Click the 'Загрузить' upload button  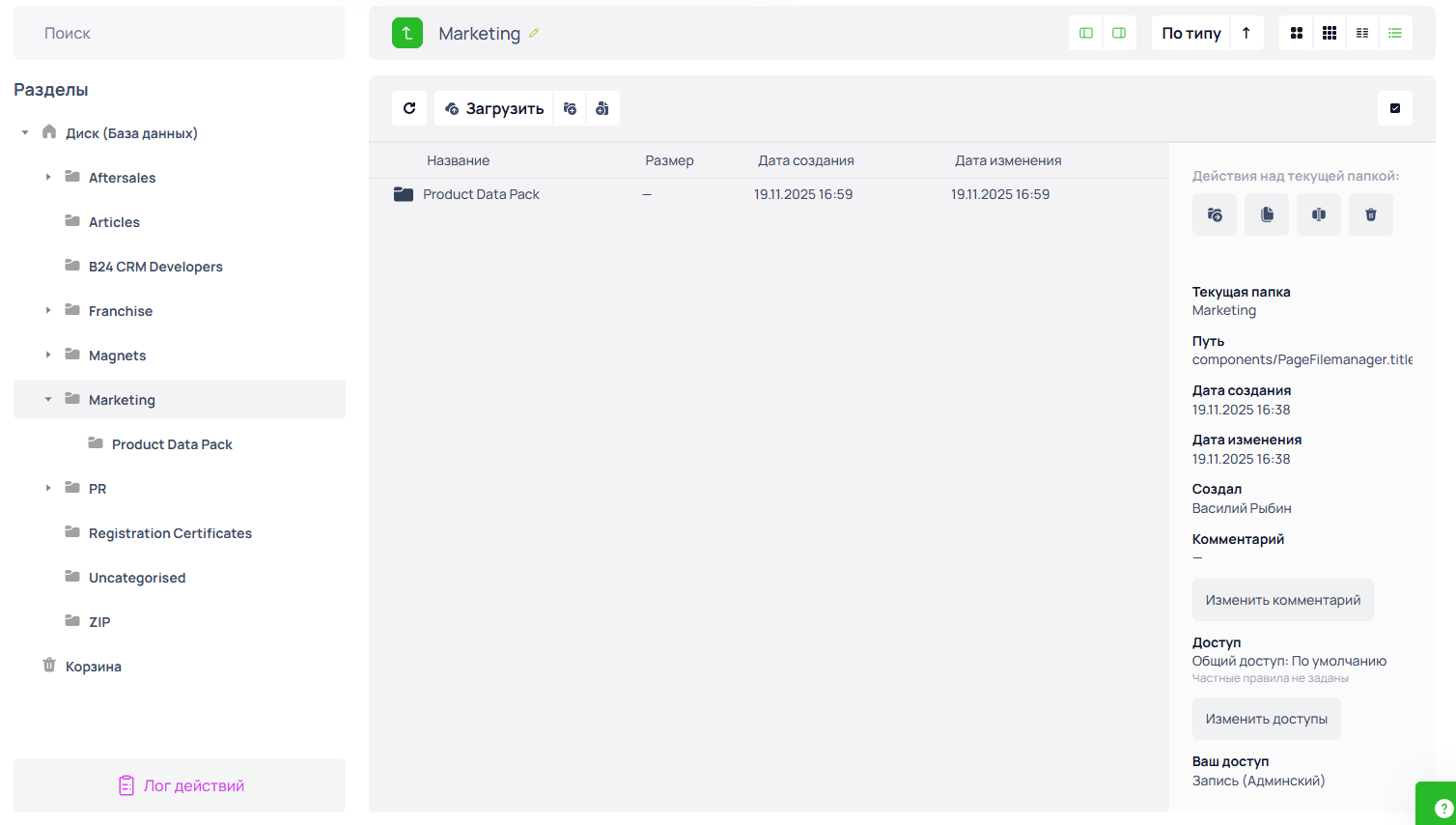494,108
